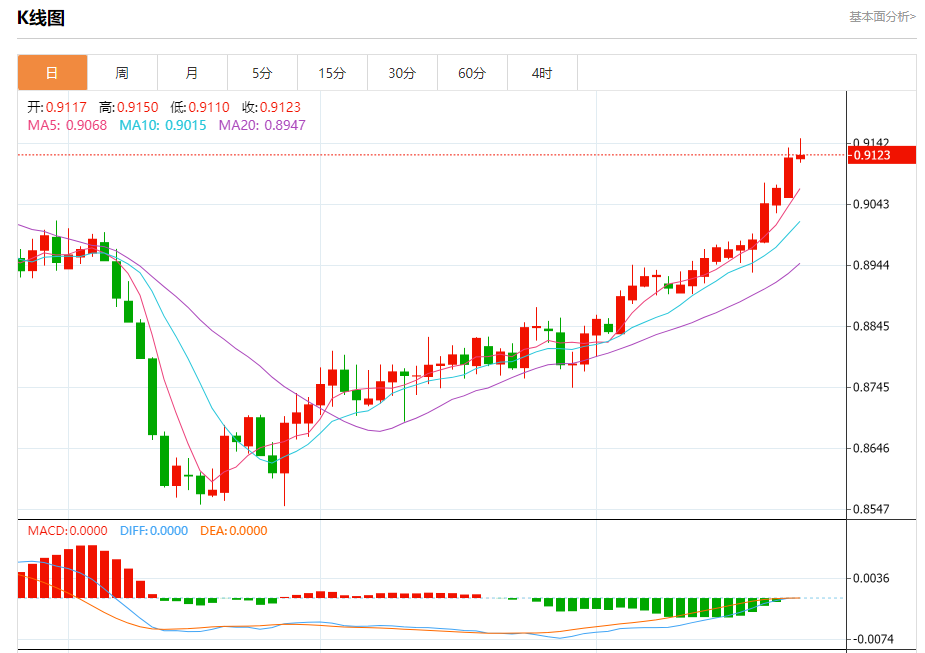Click the 低:0.9110 low value
Viewport: 925px width, 653px height.
(199, 107)
